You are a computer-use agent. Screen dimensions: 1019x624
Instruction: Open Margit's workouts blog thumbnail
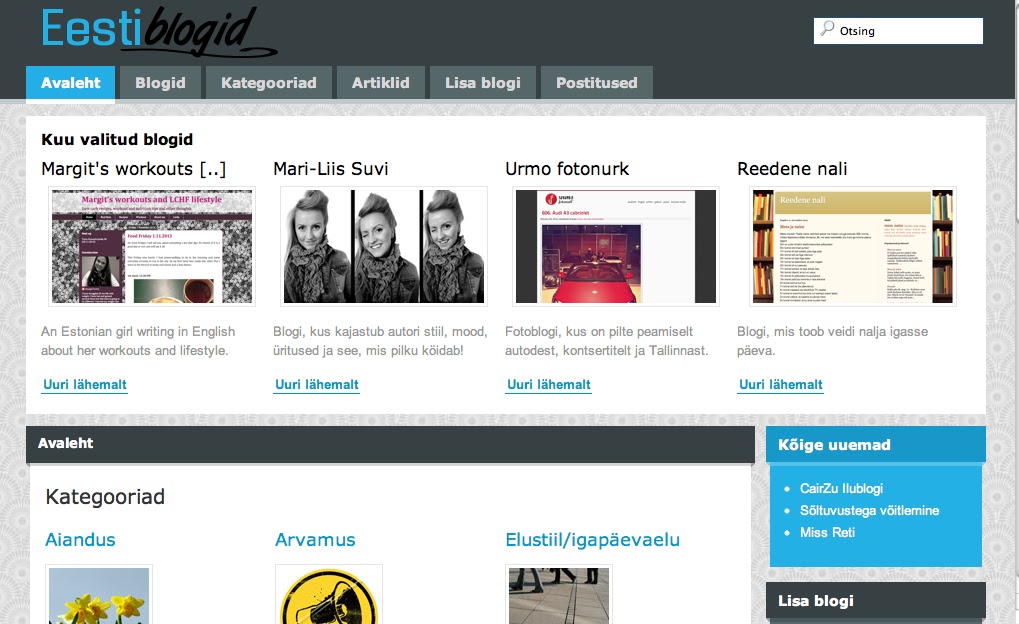pos(152,246)
